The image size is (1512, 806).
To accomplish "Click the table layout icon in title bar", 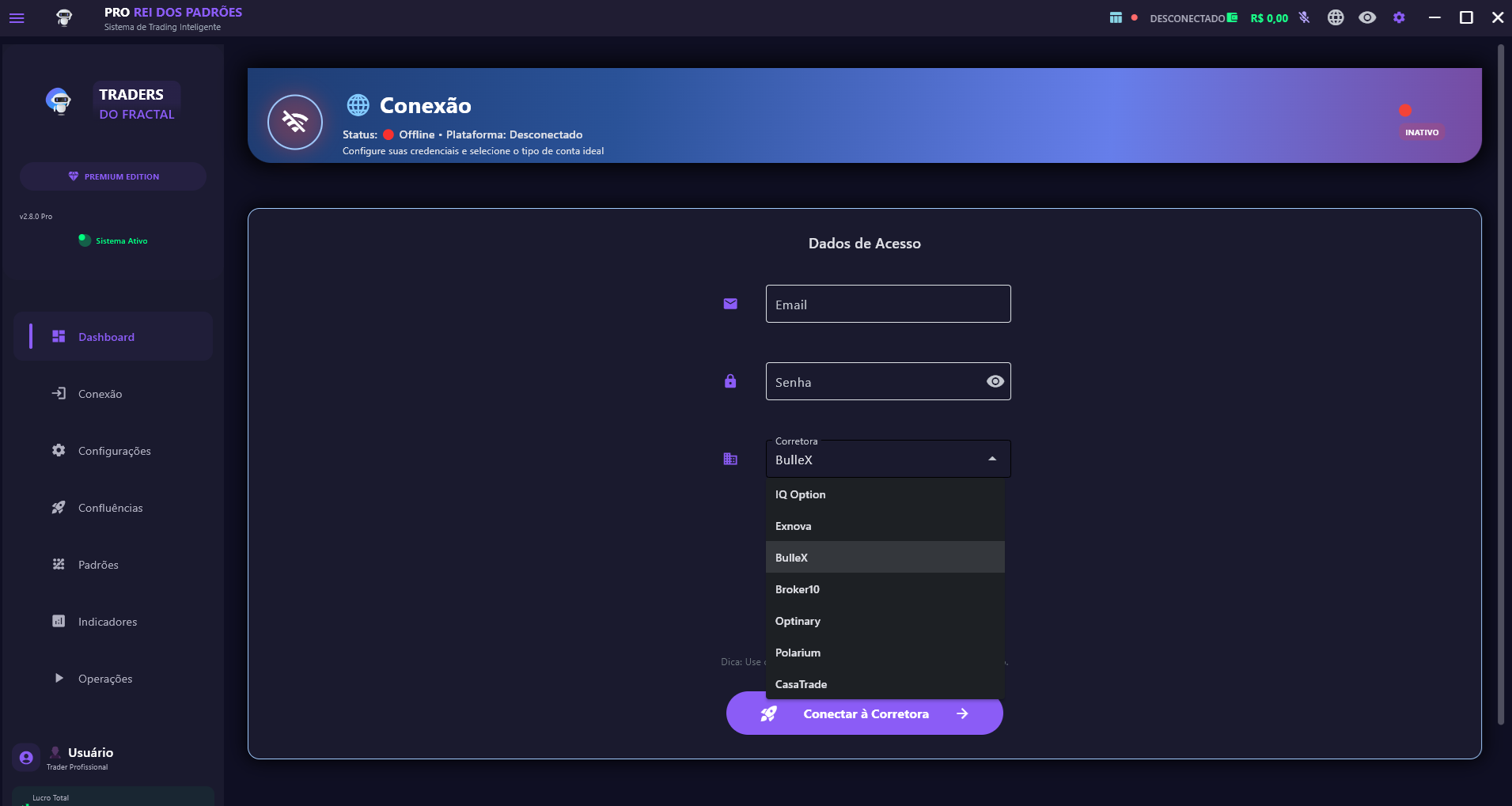I will point(1116,17).
